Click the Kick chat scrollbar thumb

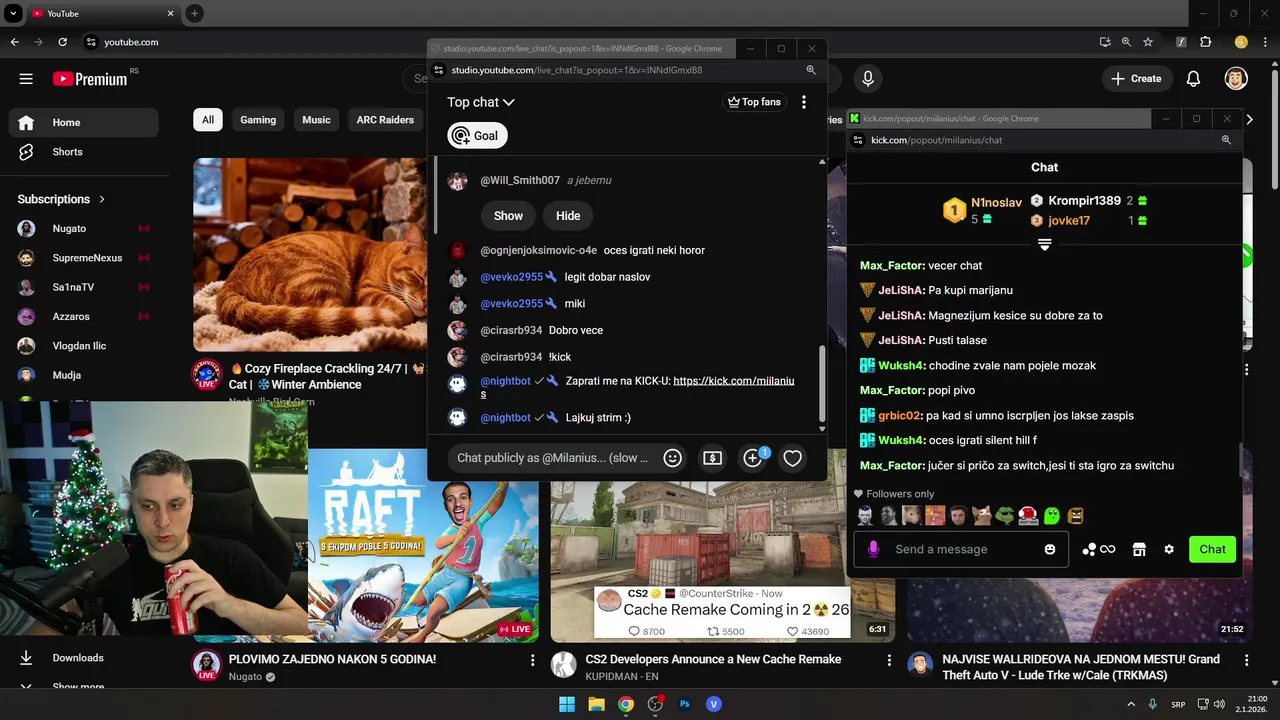(x=1241, y=462)
